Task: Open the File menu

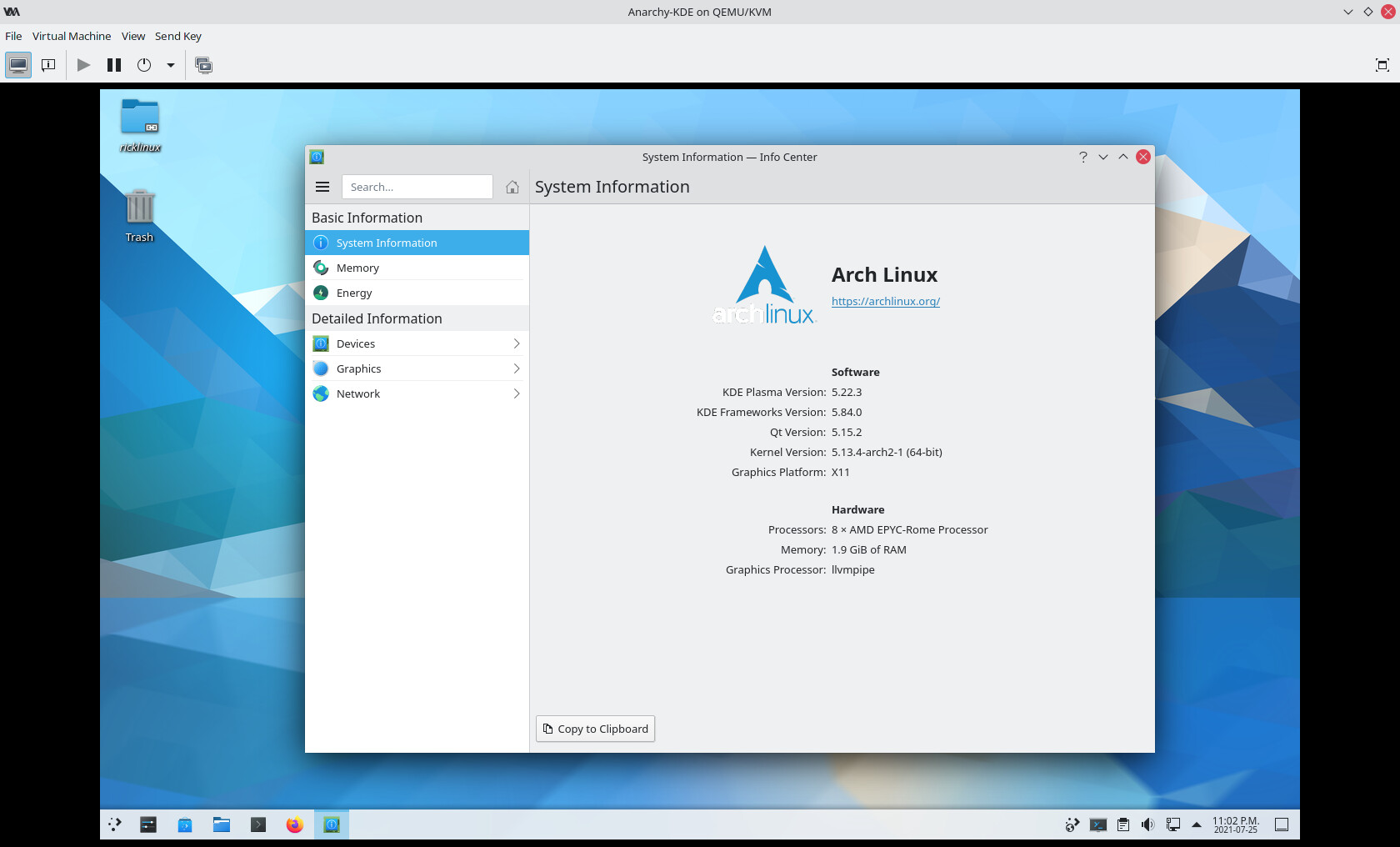Action: 13,36
